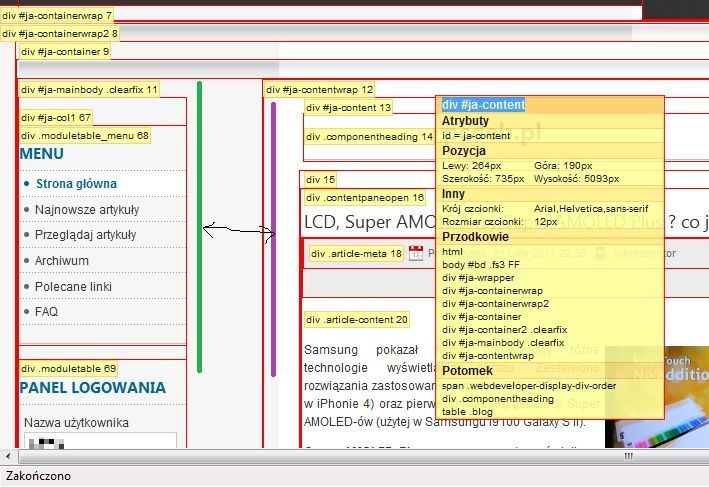Click 'div #ja-wrapper' ancestor entry

[x=478, y=278]
